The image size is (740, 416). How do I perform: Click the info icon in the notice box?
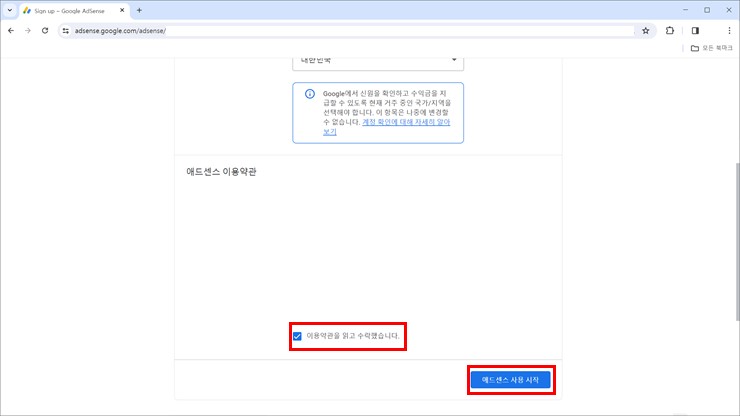click(310, 93)
